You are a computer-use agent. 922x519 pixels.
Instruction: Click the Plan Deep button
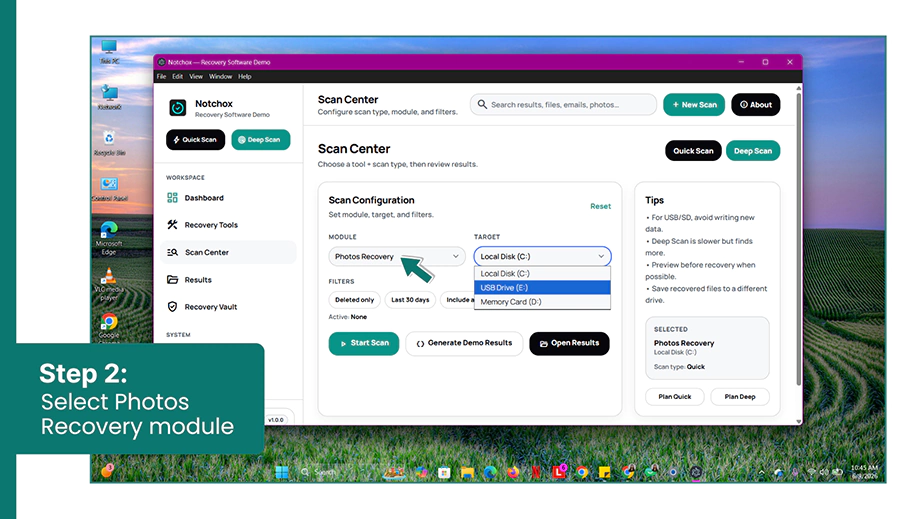click(x=740, y=397)
